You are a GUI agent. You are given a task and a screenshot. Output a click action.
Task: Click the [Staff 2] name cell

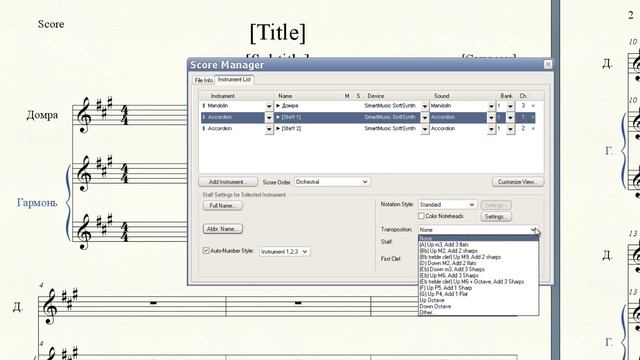291,129
